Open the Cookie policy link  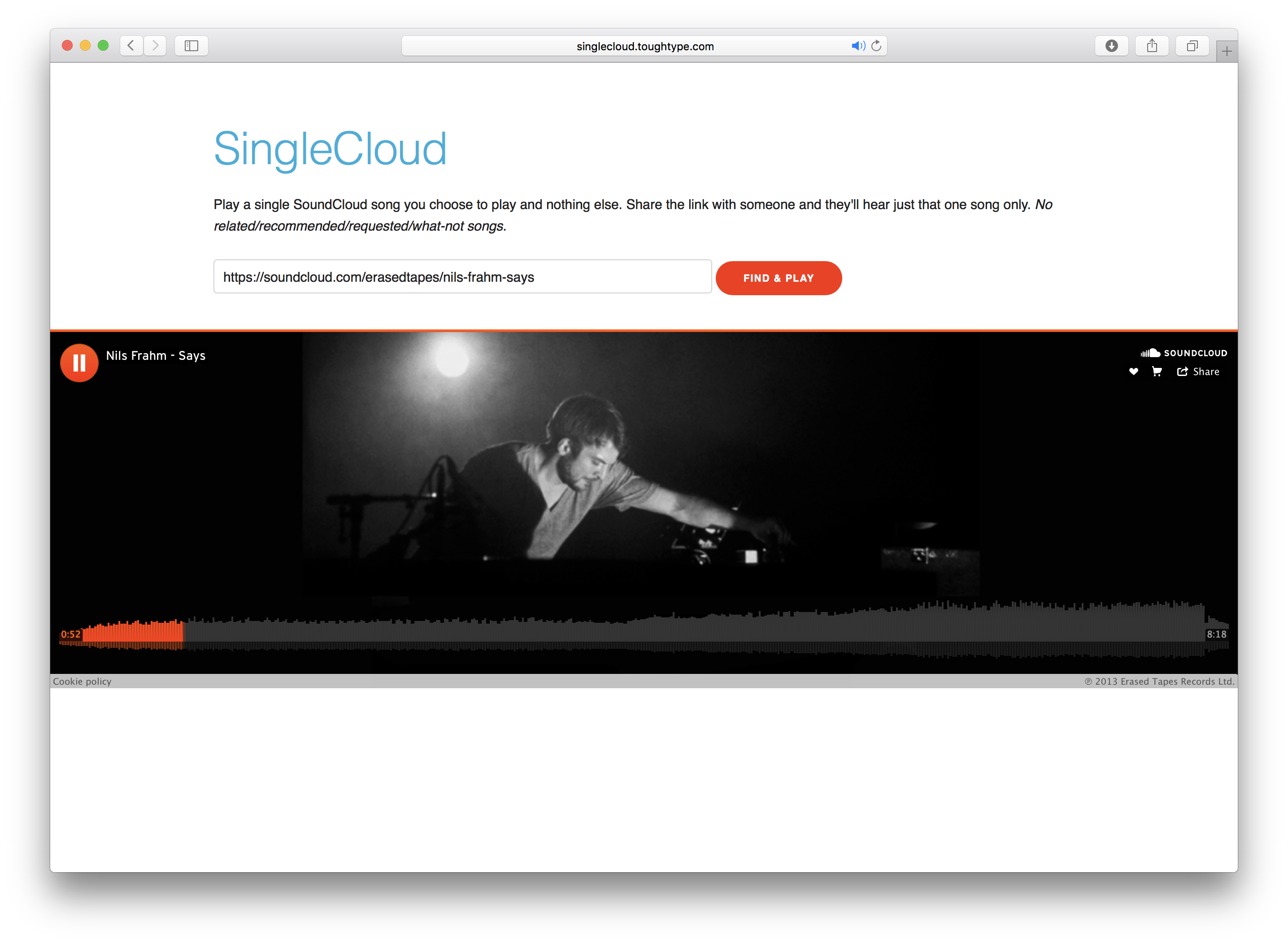coord(82,681)
